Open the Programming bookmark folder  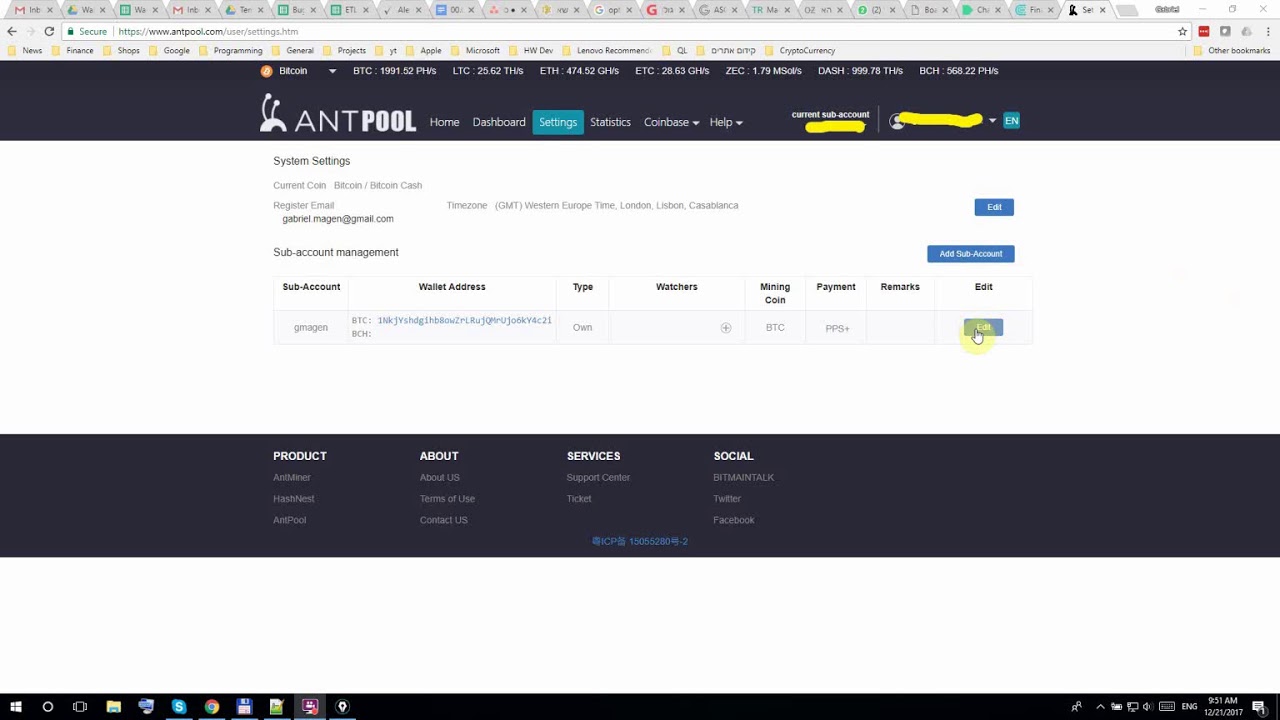(x=230, y=50)
